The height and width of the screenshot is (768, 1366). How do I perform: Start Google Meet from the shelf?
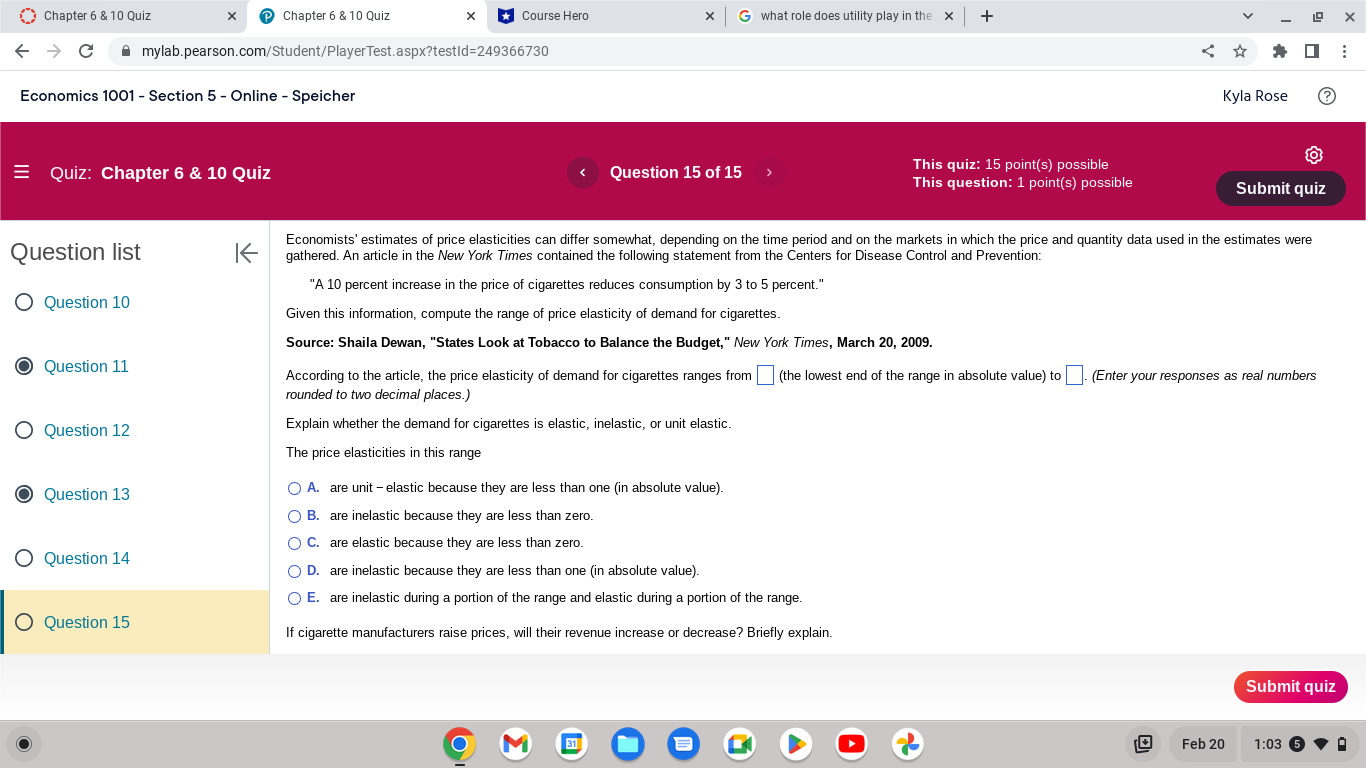click(x=739, y=744)
